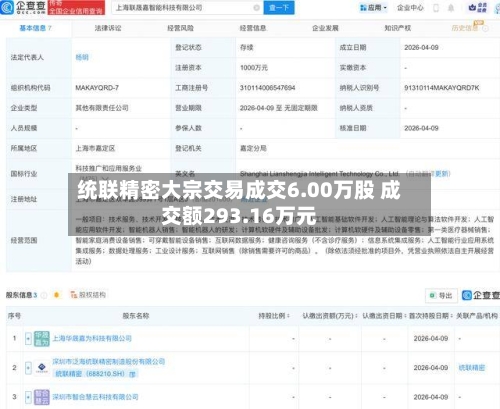
Task: Expand the 国标行业 chevron
Action: click(104, 179)
